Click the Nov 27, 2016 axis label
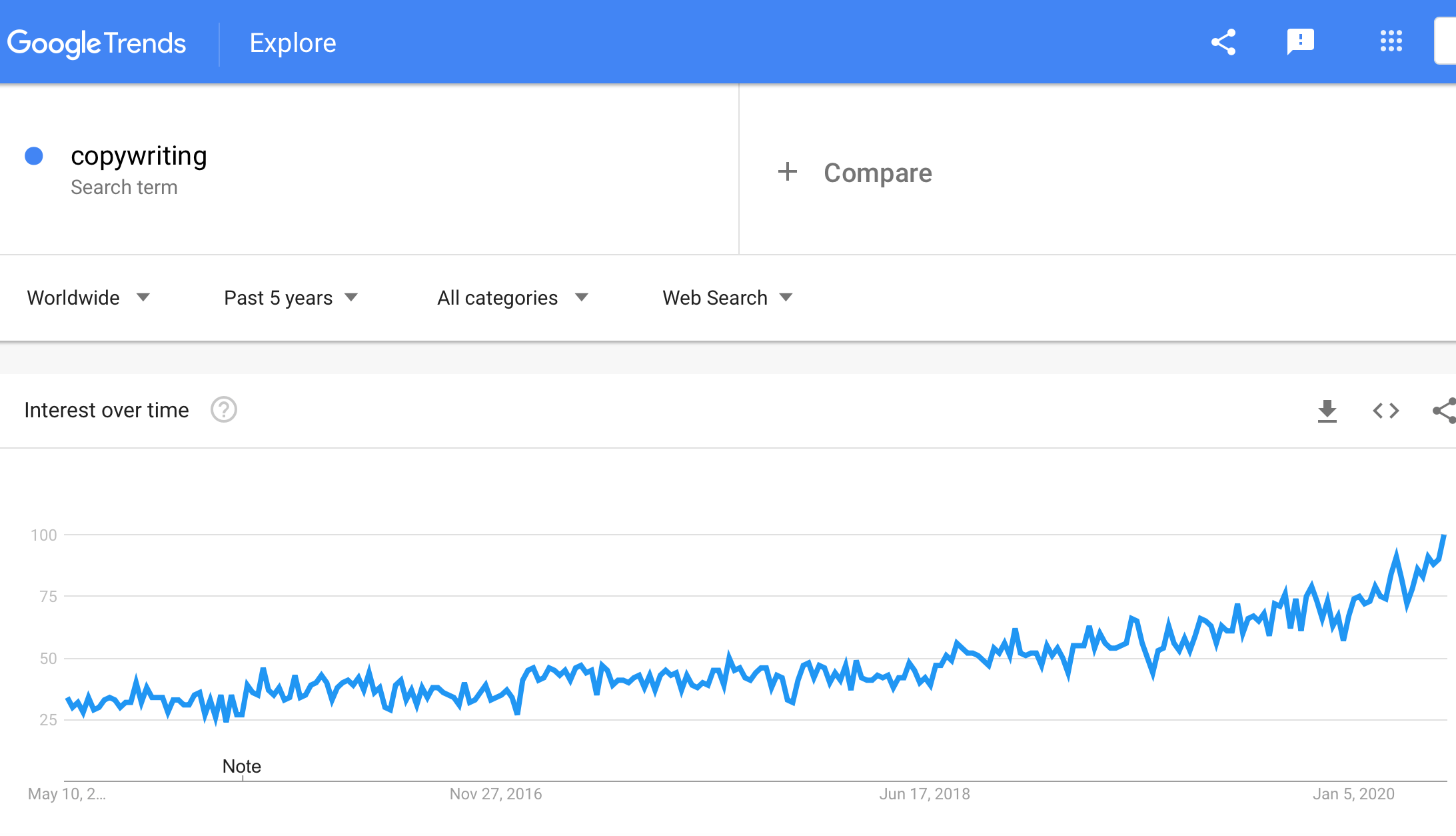The height and width of the screenshot is (836, 1456). click(x=496, y=794)
